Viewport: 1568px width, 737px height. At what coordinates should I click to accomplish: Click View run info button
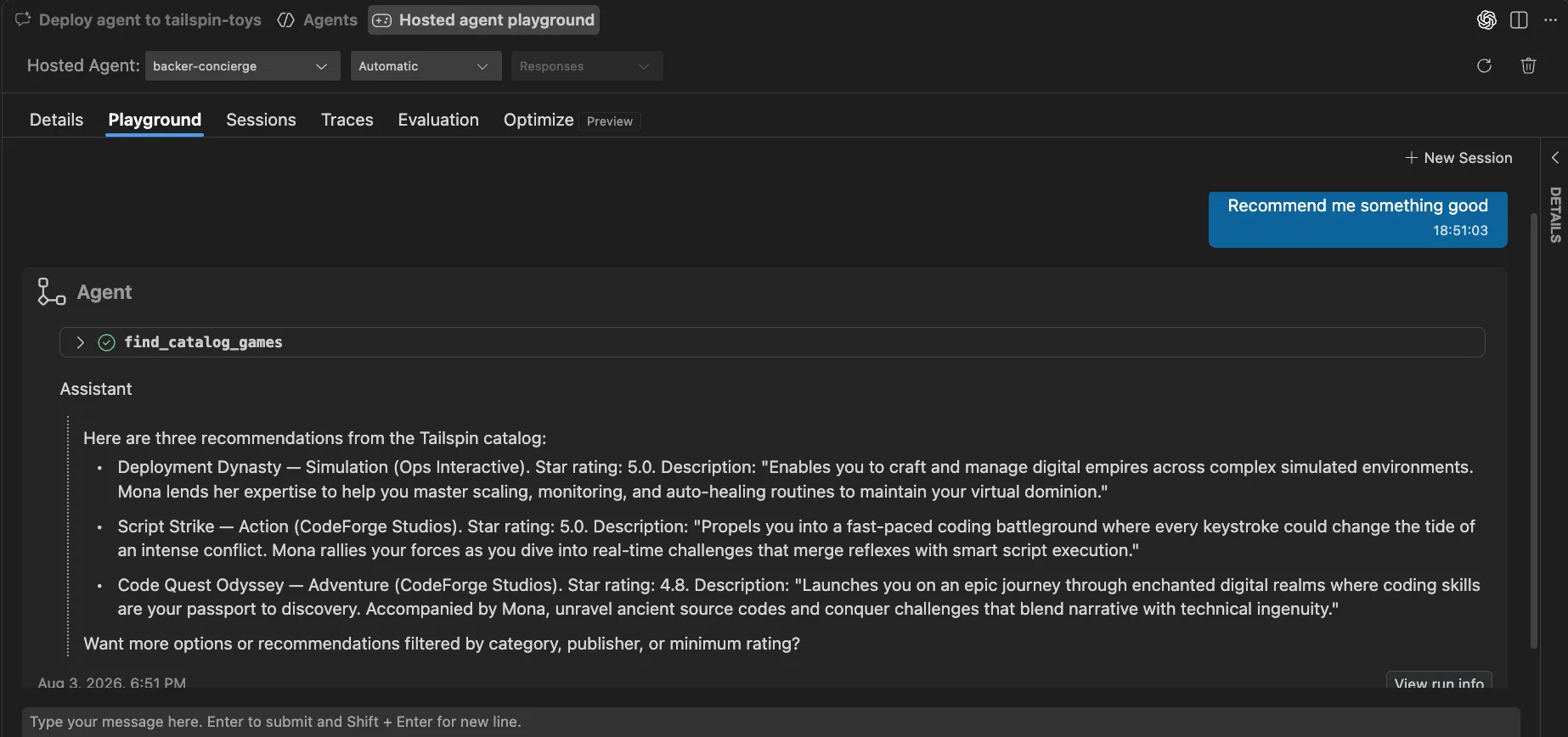pos(1439,682)
